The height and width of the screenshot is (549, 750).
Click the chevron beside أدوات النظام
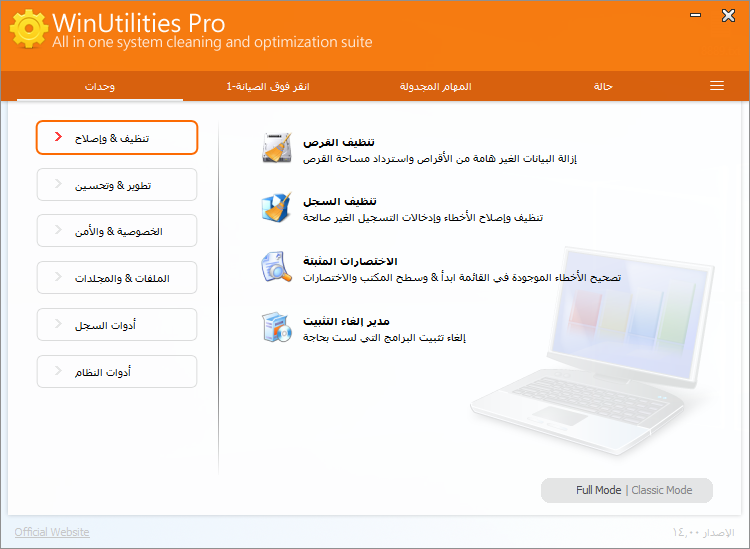point(58,371)
